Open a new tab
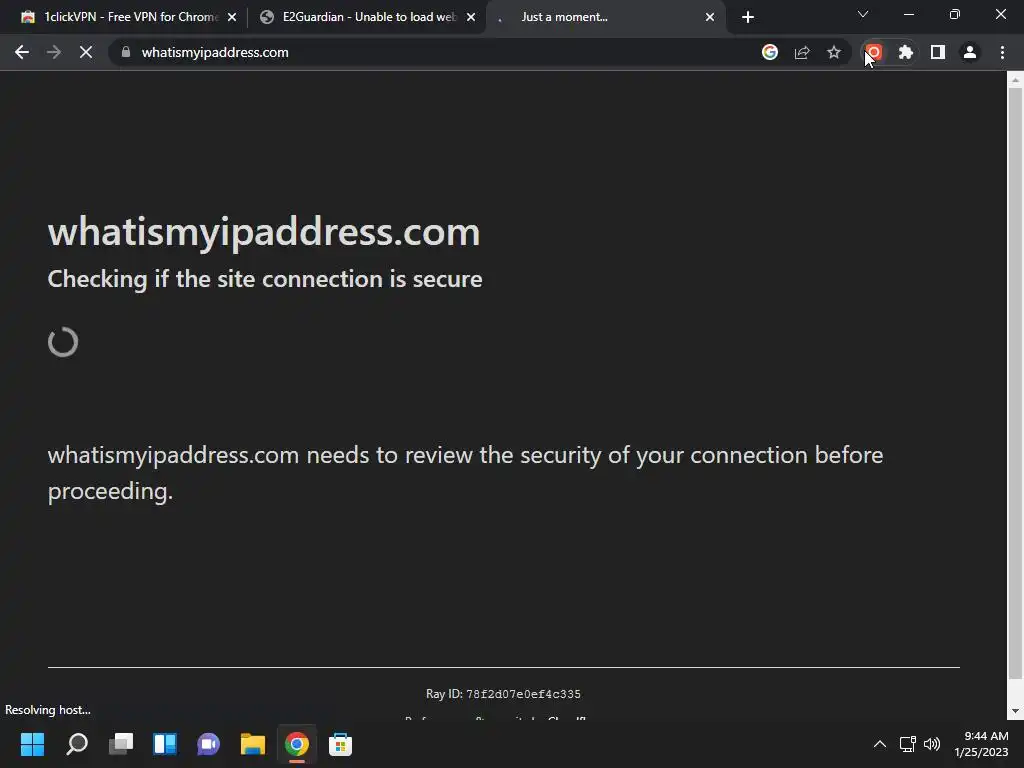 pyautogui.click(x=748, y=18)
